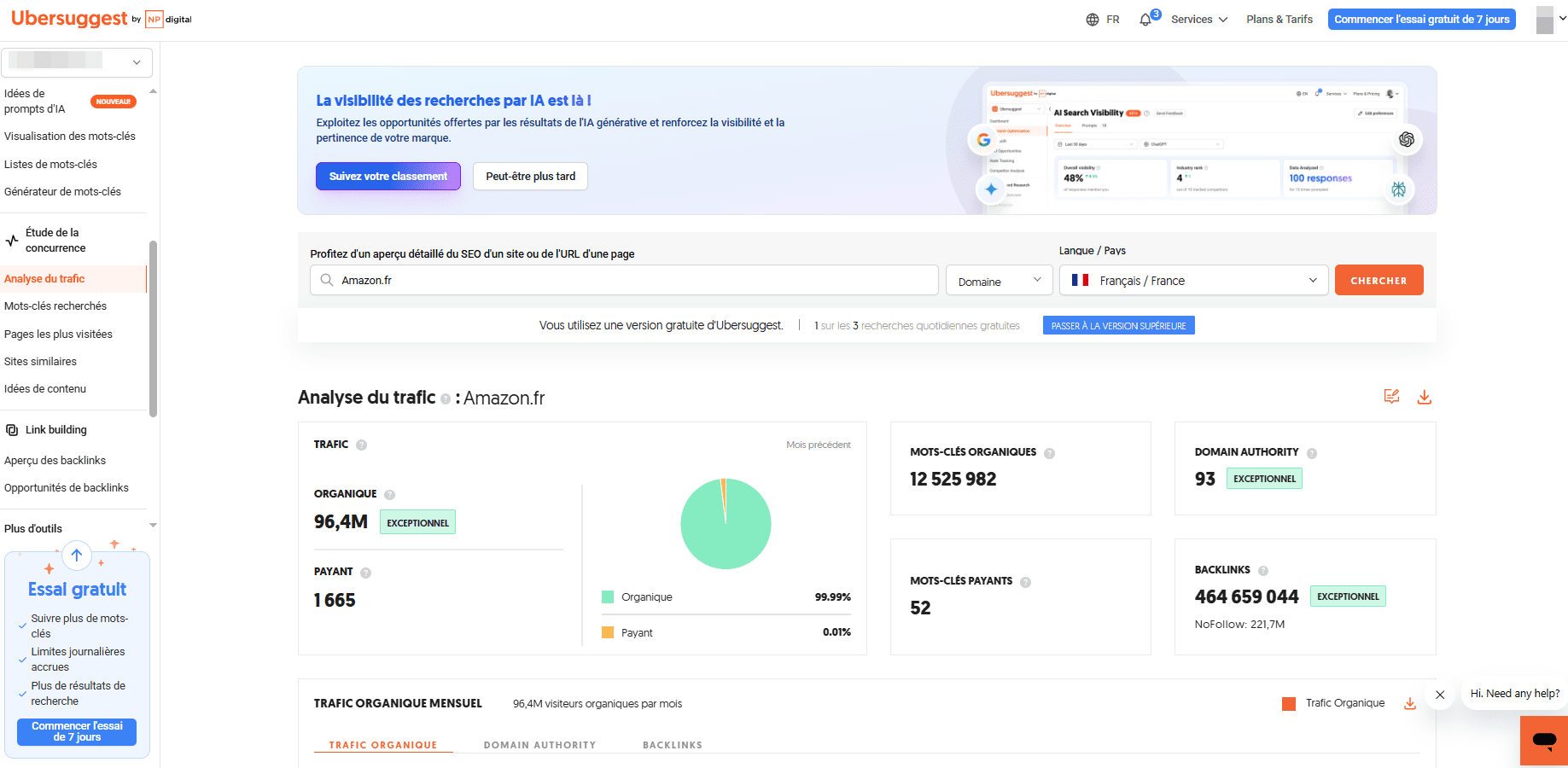Image resolution: width=1568 pixels, height=768 pixels.
Task: Select the orange Trafic Organique legend swatch
Action: point(1287,703)
